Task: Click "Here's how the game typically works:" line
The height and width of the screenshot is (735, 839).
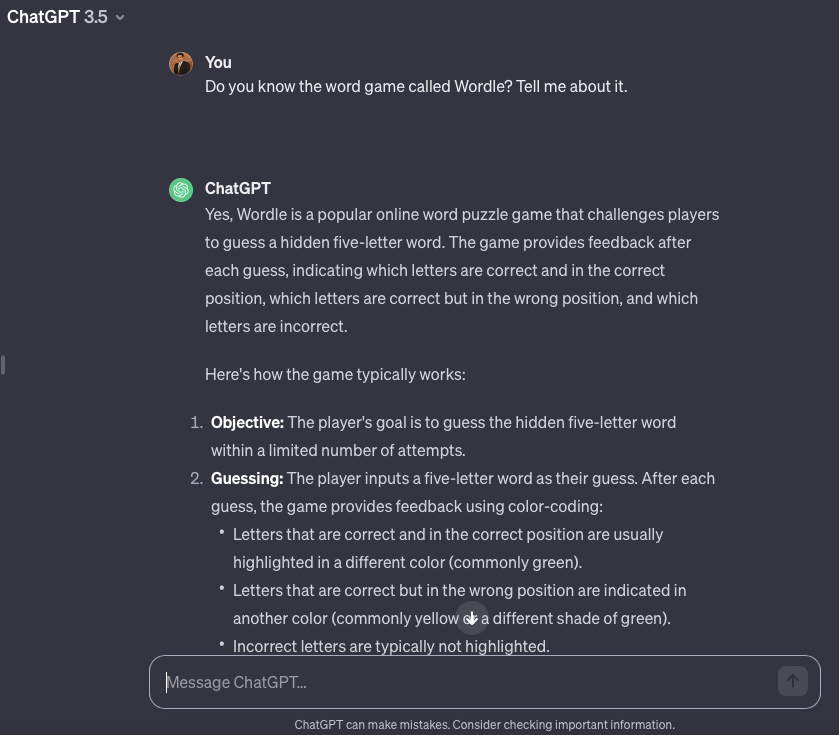Action: point(335,374)
